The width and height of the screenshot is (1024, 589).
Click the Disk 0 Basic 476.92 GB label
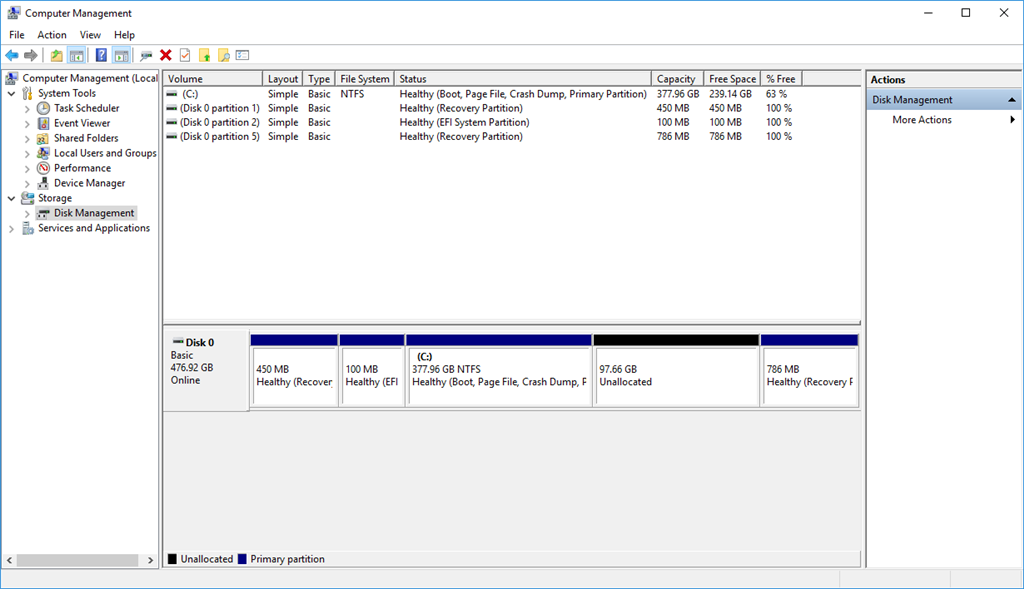pos(206,371)
